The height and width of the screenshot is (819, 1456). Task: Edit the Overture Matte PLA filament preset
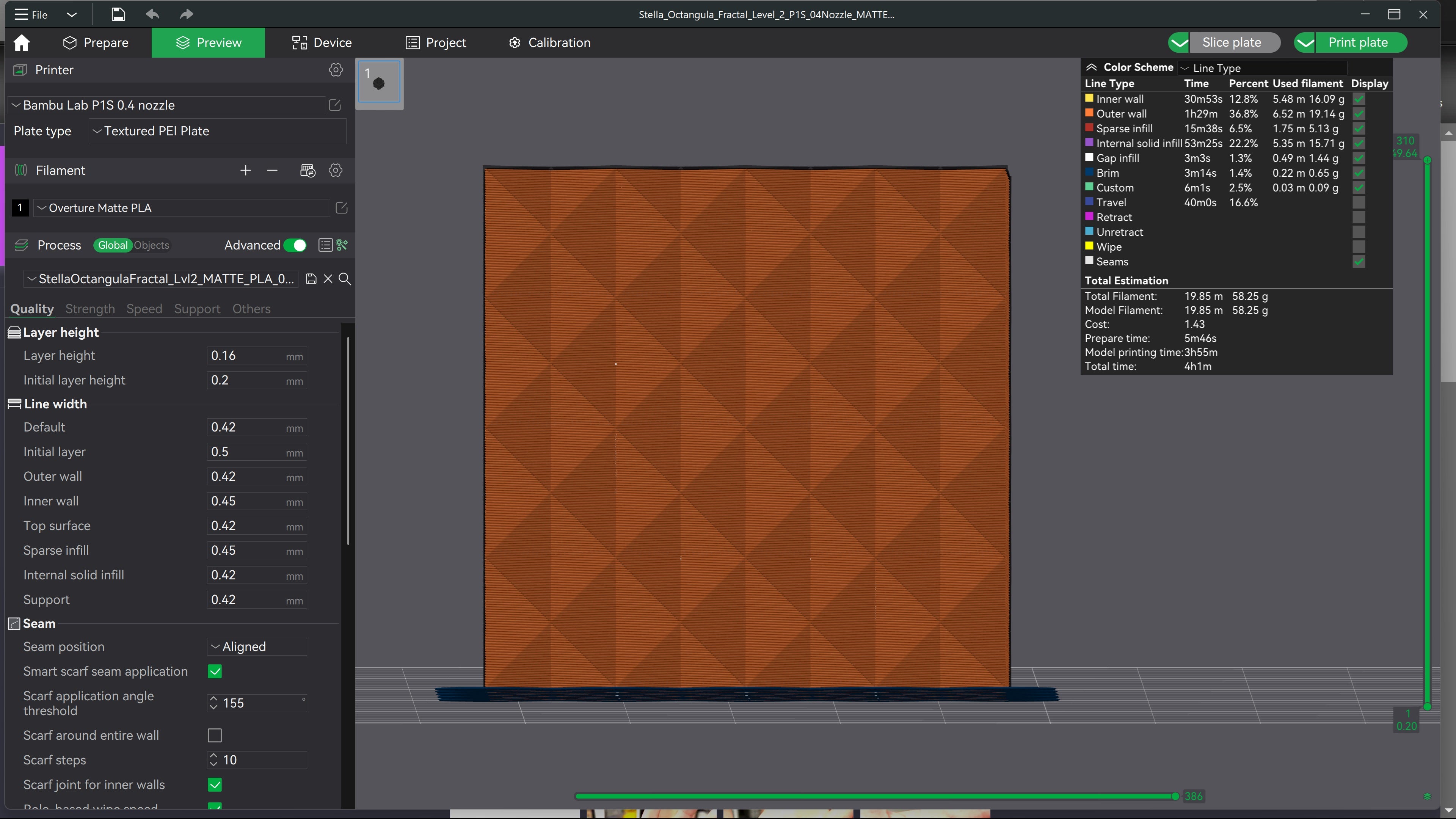point(341,207)
